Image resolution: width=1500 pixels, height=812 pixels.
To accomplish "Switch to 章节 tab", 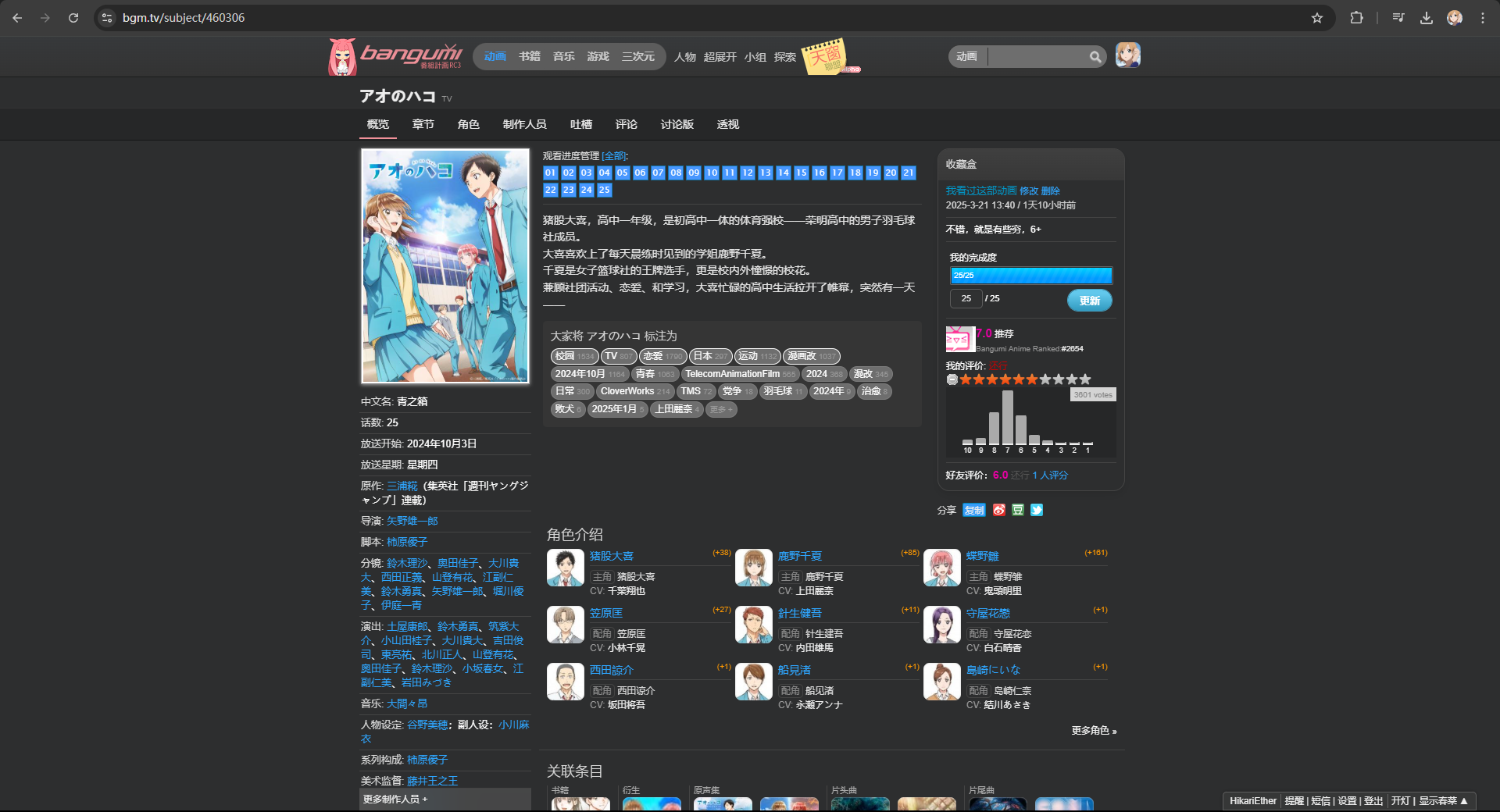I will tap(423, 124).
